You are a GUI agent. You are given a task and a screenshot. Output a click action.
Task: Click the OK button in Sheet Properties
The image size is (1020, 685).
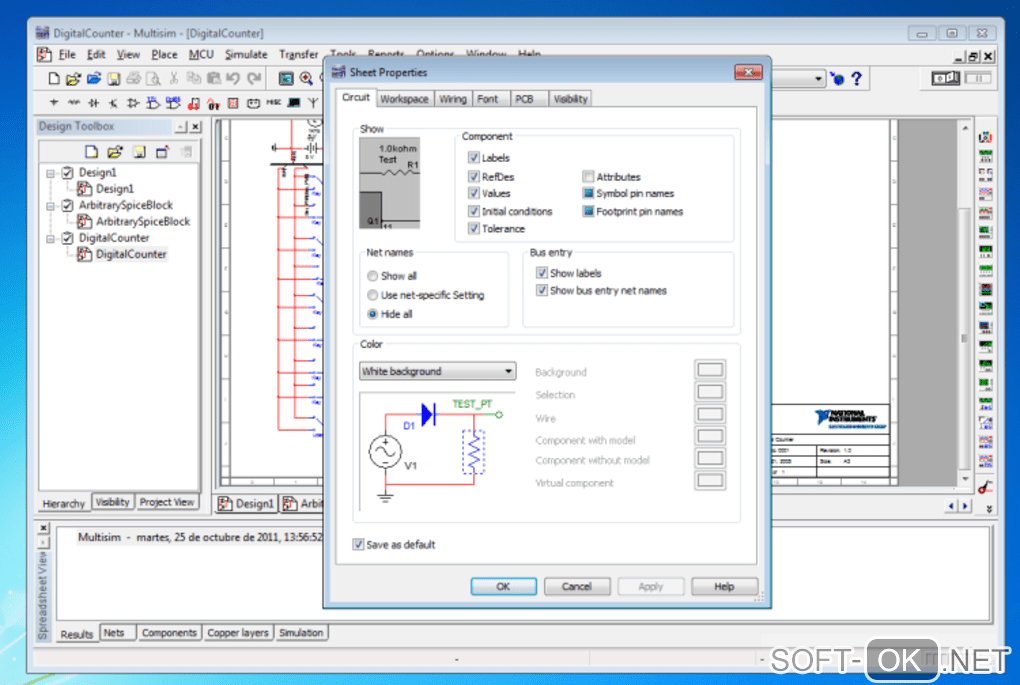(503, 587)
